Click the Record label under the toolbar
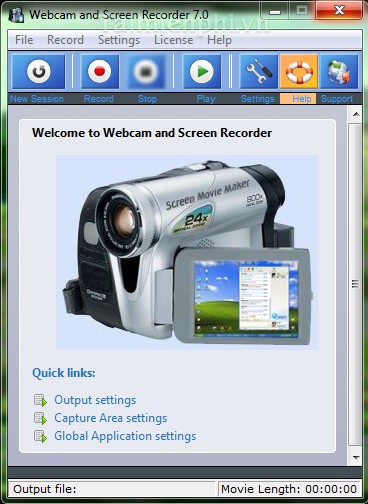This screenshot has height=504, width=368. pos(99,99)
